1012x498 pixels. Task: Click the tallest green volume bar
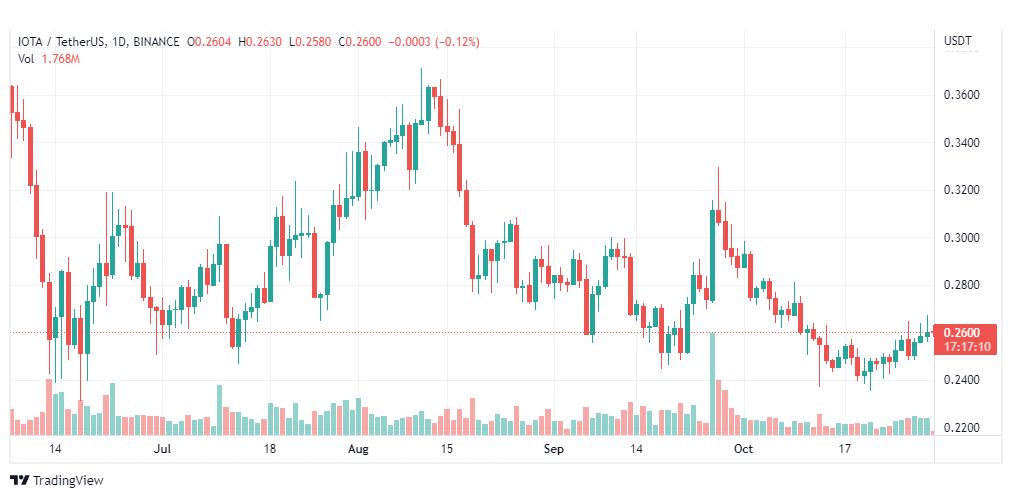pyautogui.click(x=712, y=384)
